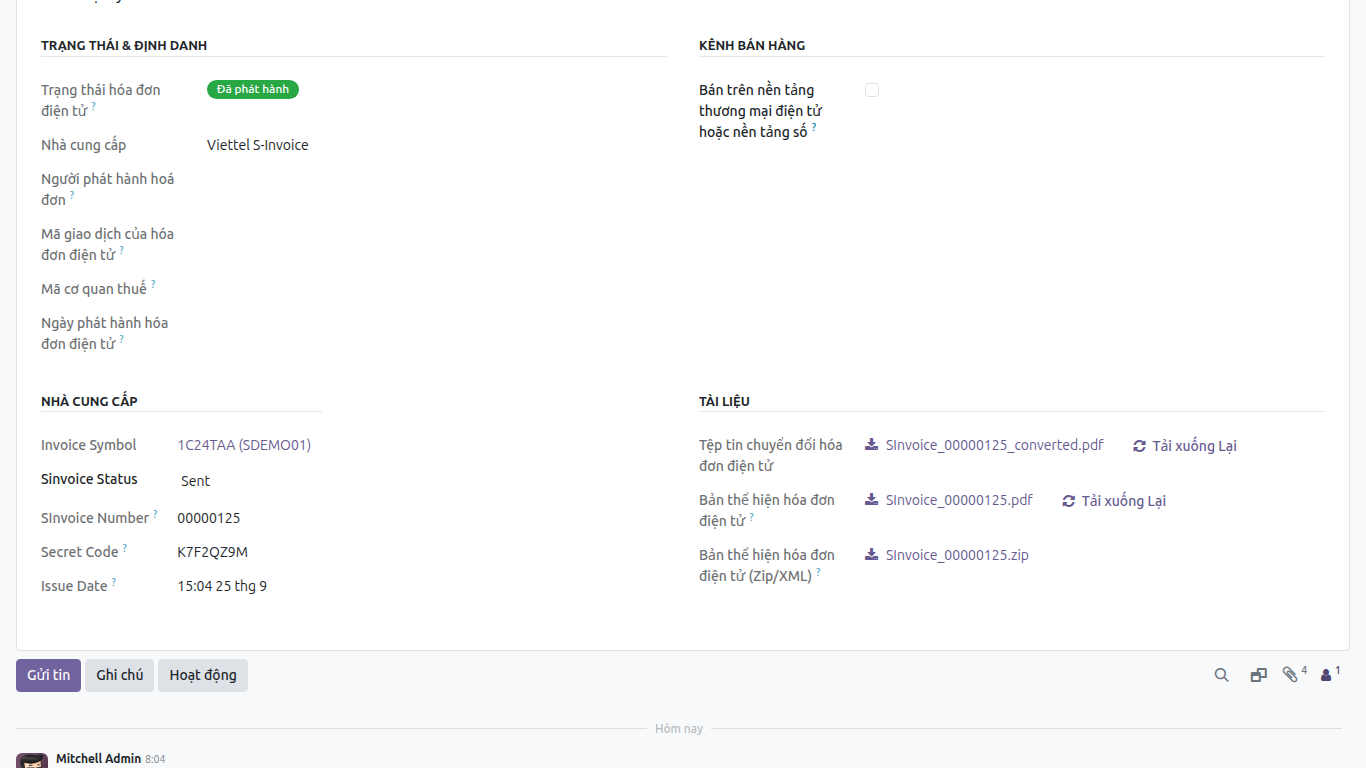Click download icon for SInvoice_00000125_converted.pdf

871,445
